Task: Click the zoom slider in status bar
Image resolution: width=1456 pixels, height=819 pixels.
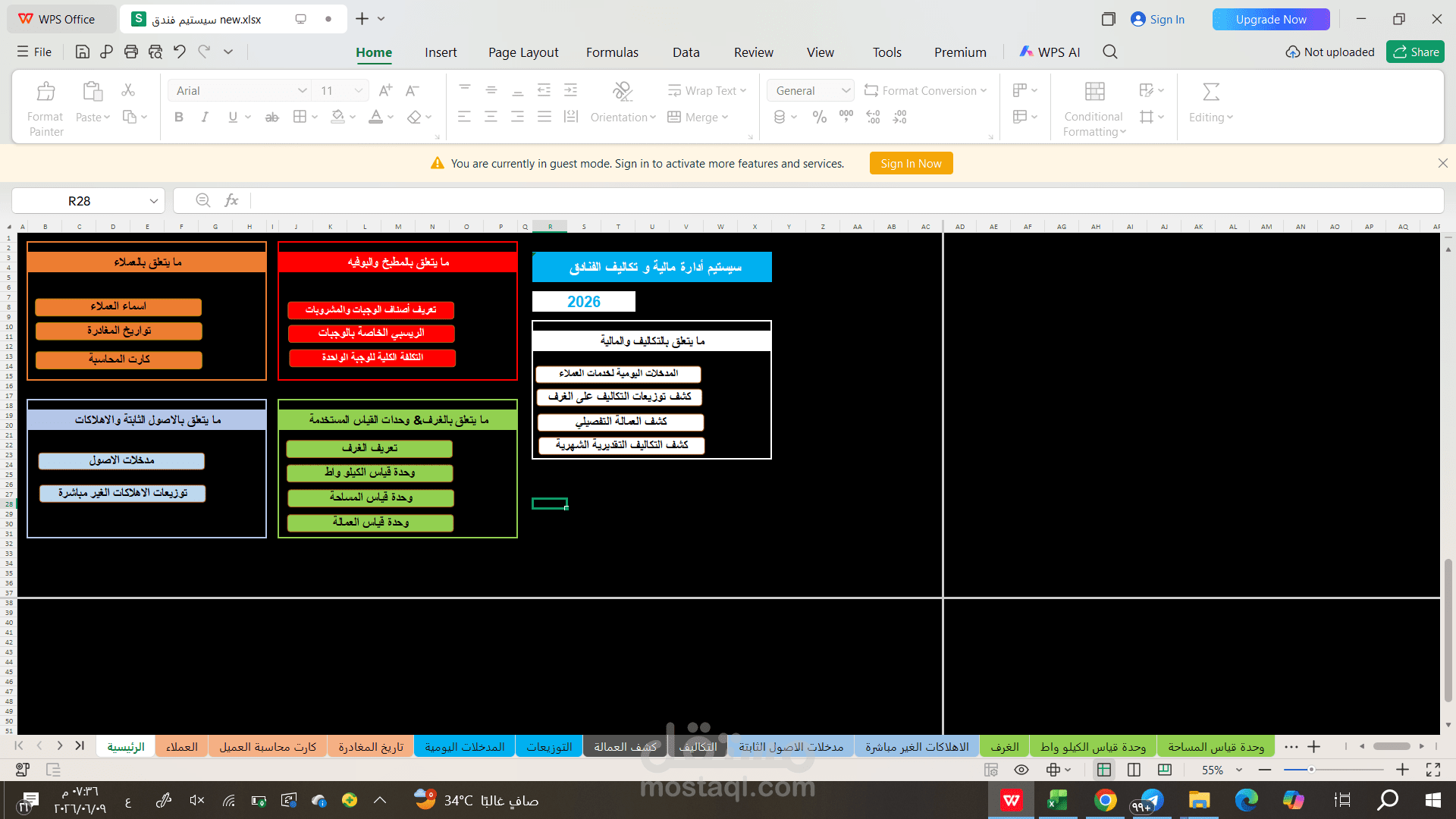Action: coord(1333,770)
